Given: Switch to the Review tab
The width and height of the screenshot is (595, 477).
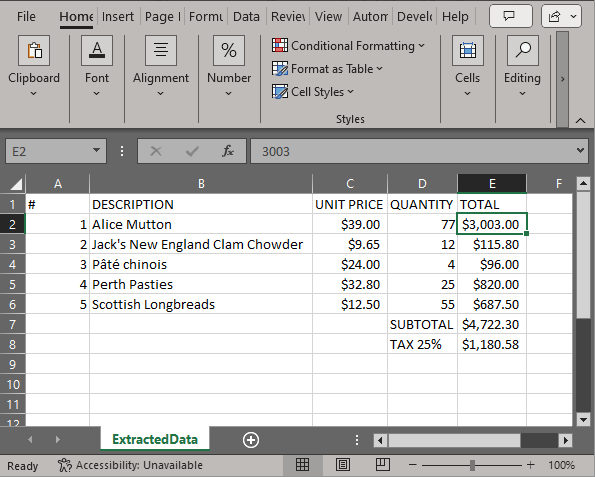Looking at the screenshot, I should [288, 16].
